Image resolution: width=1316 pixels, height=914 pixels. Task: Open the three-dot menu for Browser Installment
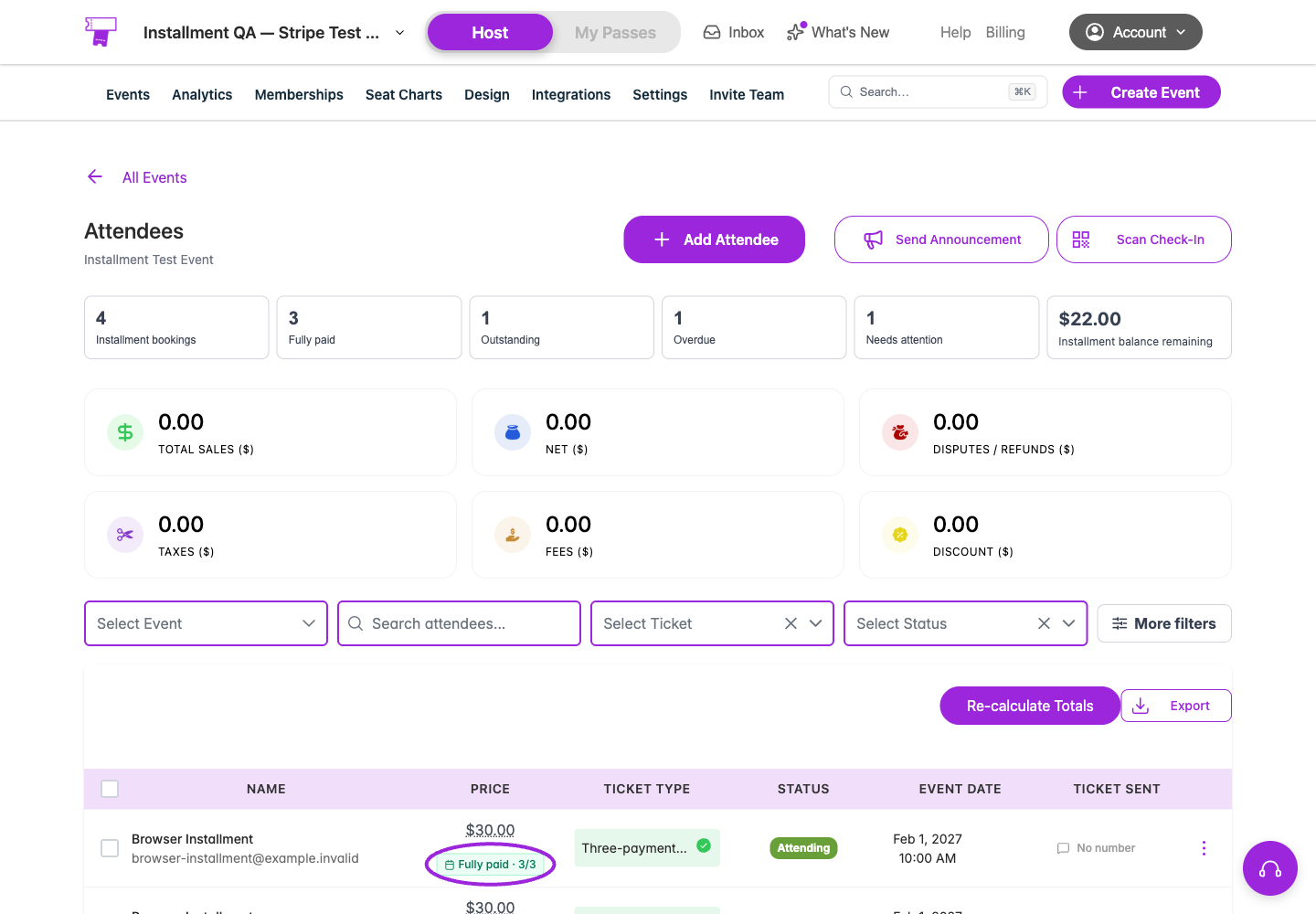click(x=1204, y=848)
